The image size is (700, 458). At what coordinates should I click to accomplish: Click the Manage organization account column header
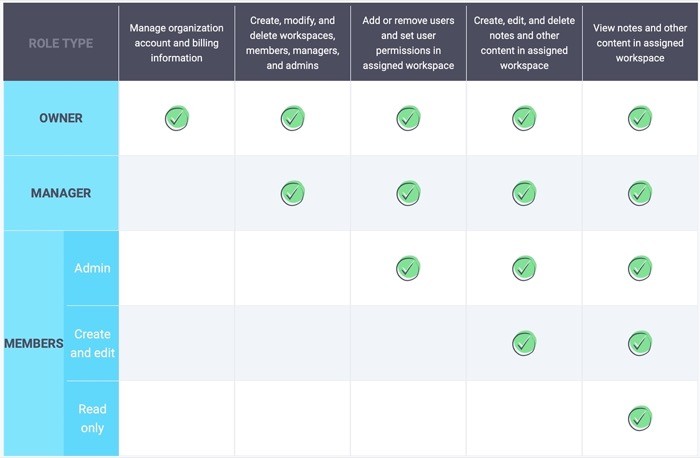(x=177, y=43)
